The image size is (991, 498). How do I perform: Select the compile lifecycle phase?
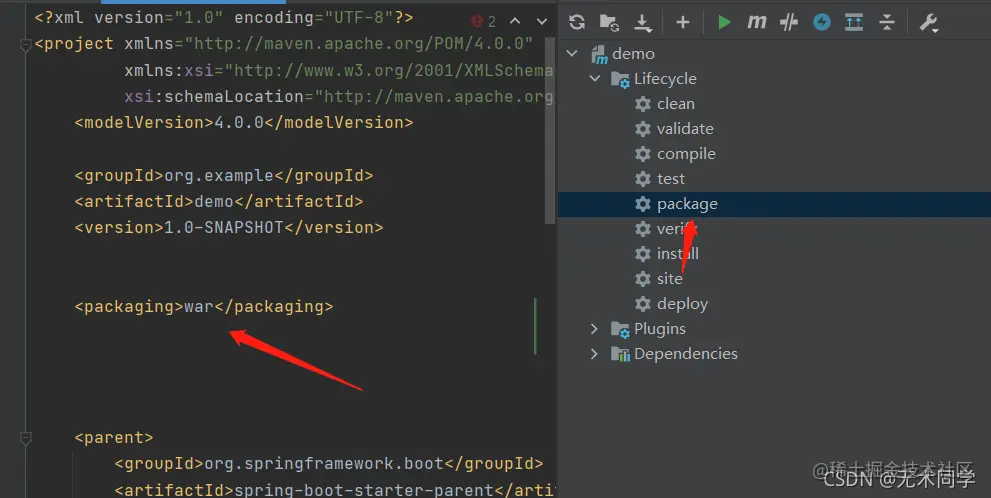(686, 154)
